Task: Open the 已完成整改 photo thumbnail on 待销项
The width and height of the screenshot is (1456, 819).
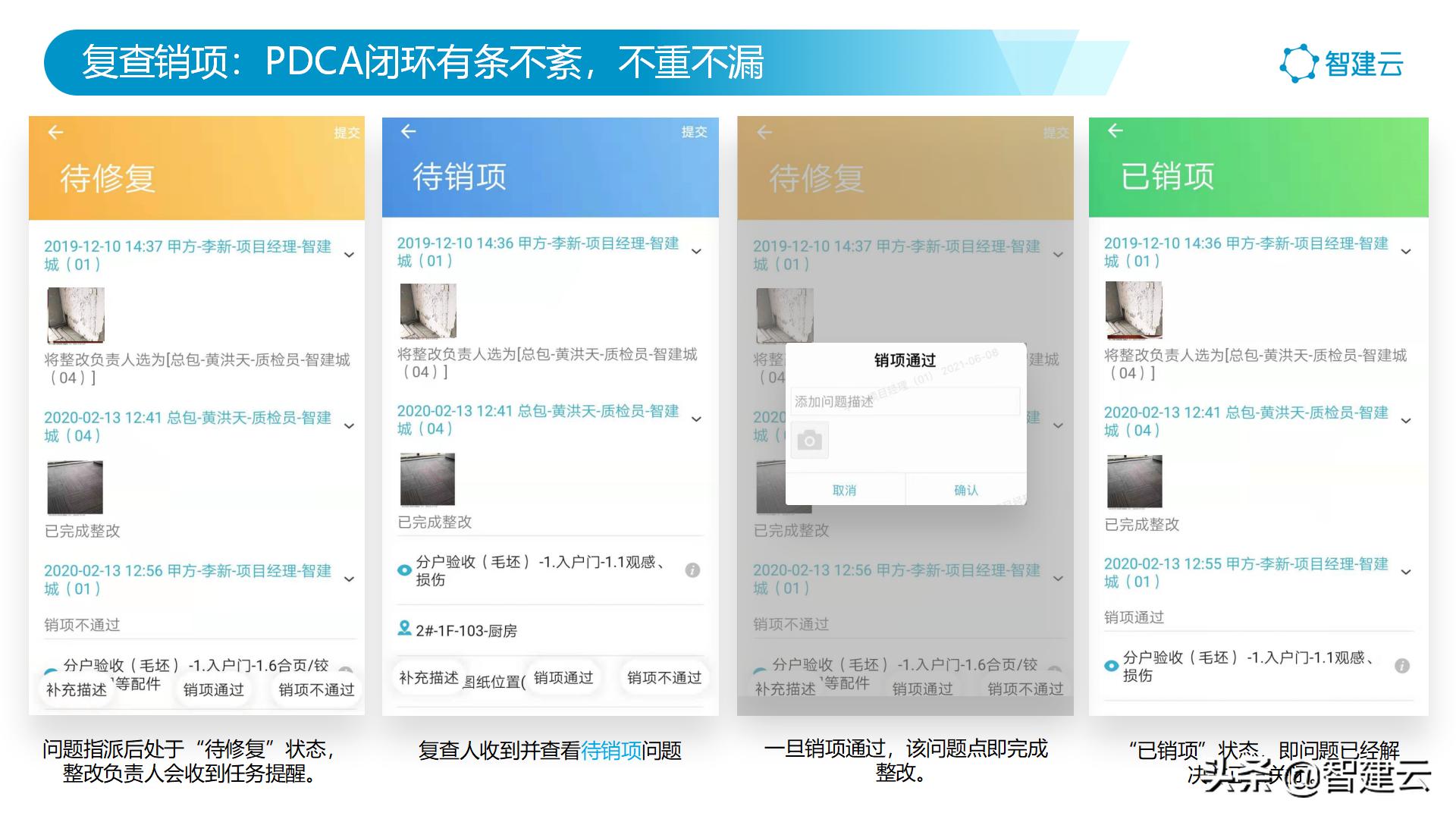Action: [x=427, y=479]
